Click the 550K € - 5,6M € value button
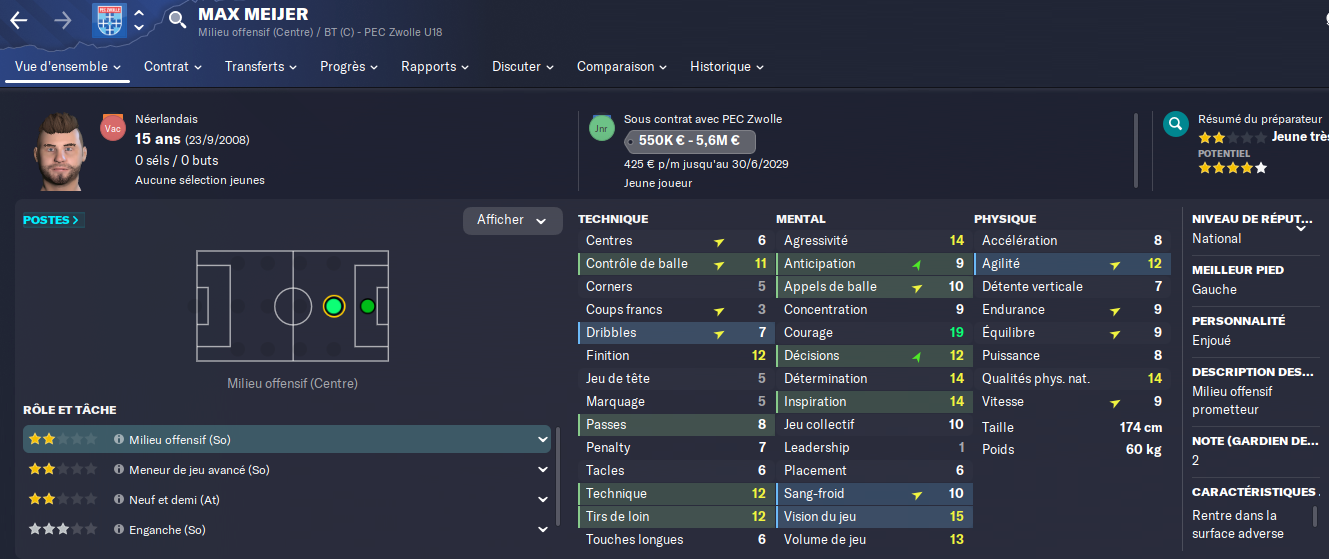This screenshot has height=559, width=1329. tap(690, 141)
